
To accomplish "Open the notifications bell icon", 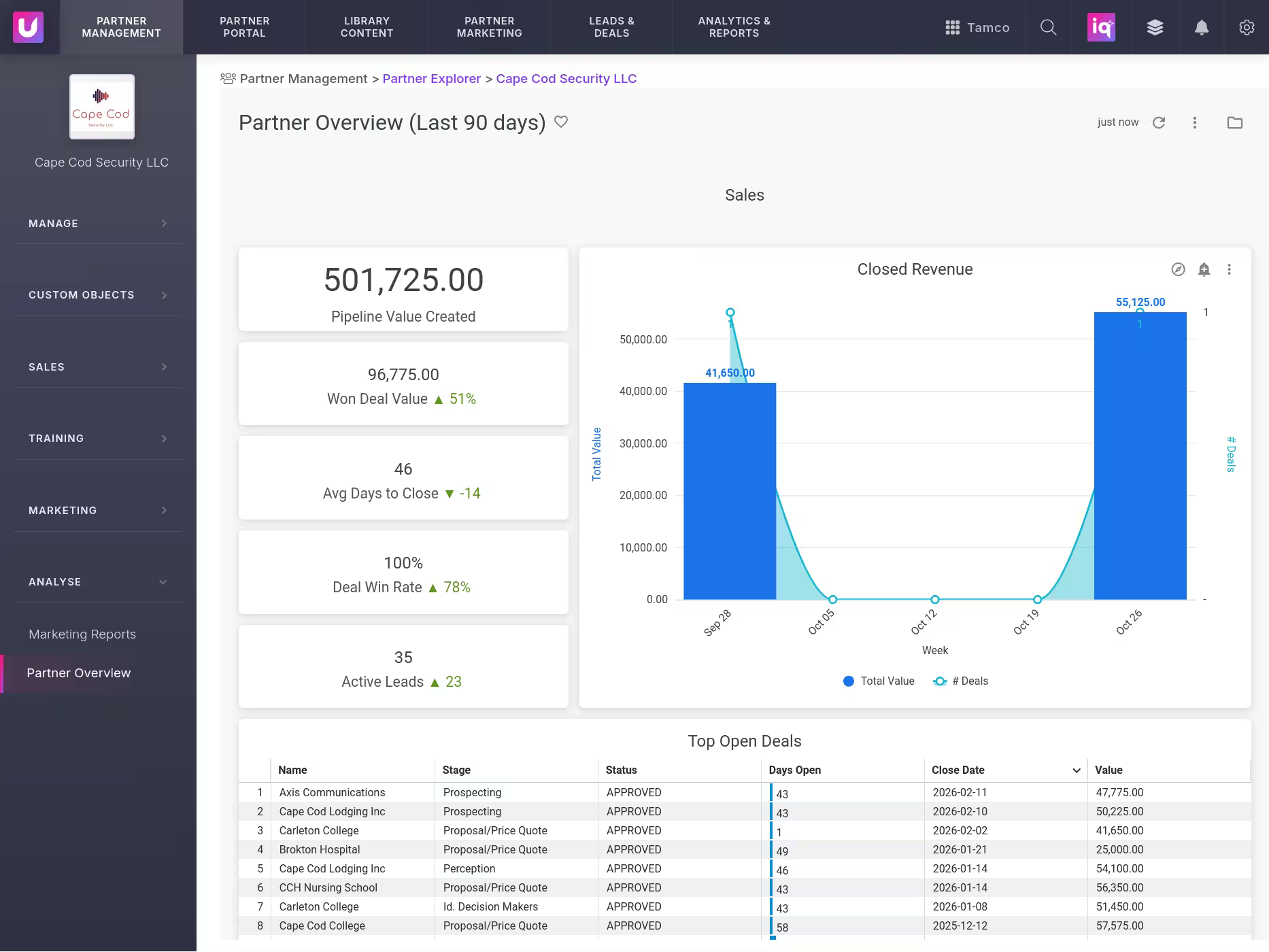I will (1202, 27).
